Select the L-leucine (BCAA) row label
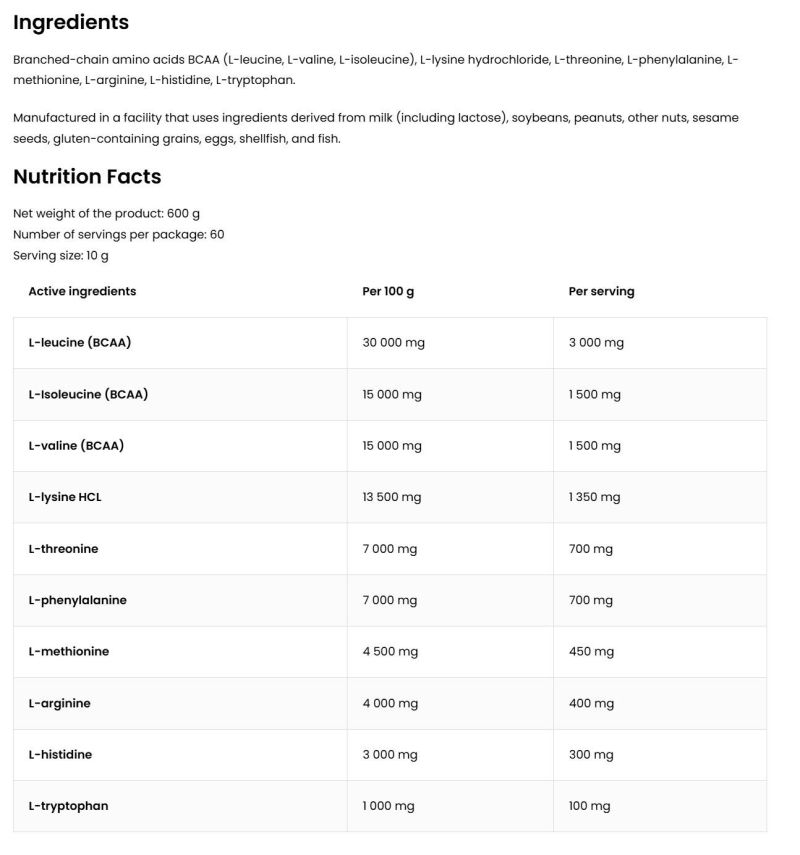This screenshot has width=800, height=855. pyautogui.click(x=80, y=343)
